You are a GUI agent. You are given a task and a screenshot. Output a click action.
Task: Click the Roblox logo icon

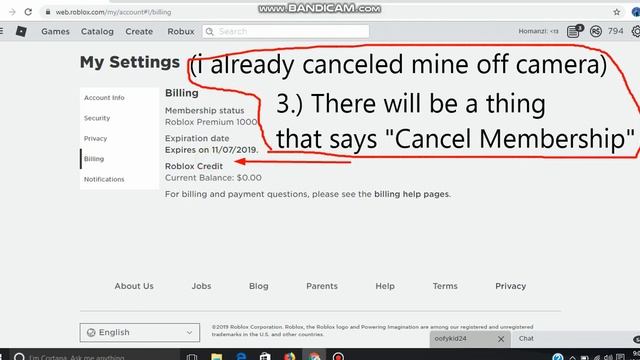(21, 31)
